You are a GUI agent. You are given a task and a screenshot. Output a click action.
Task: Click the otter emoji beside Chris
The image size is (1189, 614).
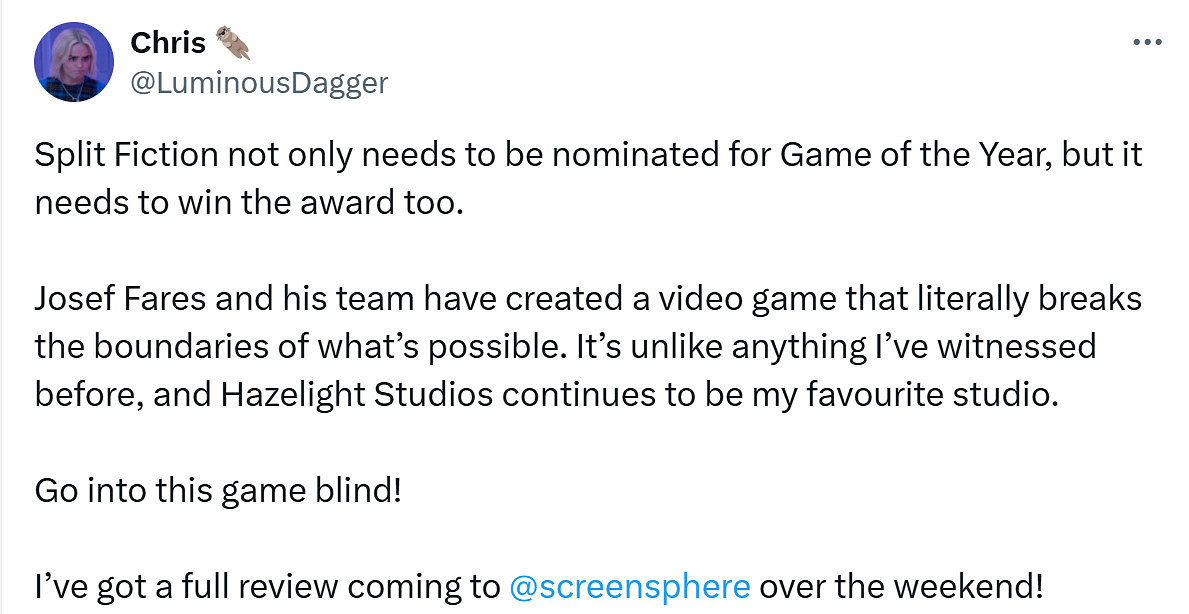[x=232, y=43]
